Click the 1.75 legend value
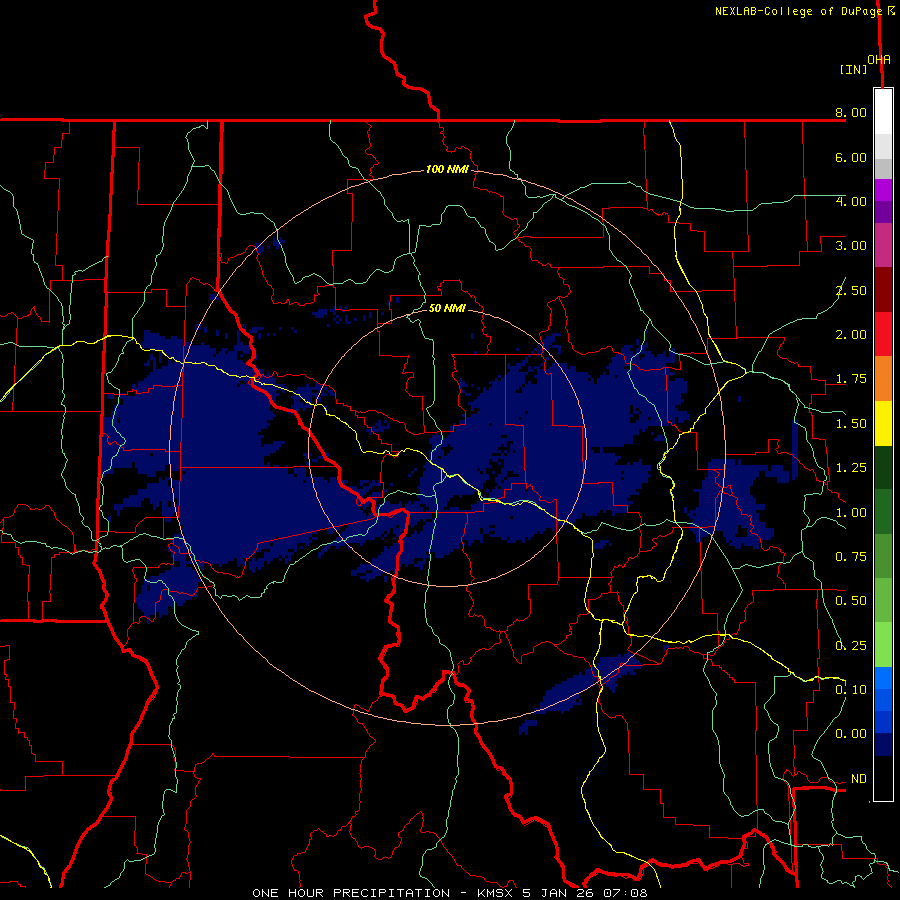Image resolution: width=900 pixels, height=900 pixels. pos(851,379)
